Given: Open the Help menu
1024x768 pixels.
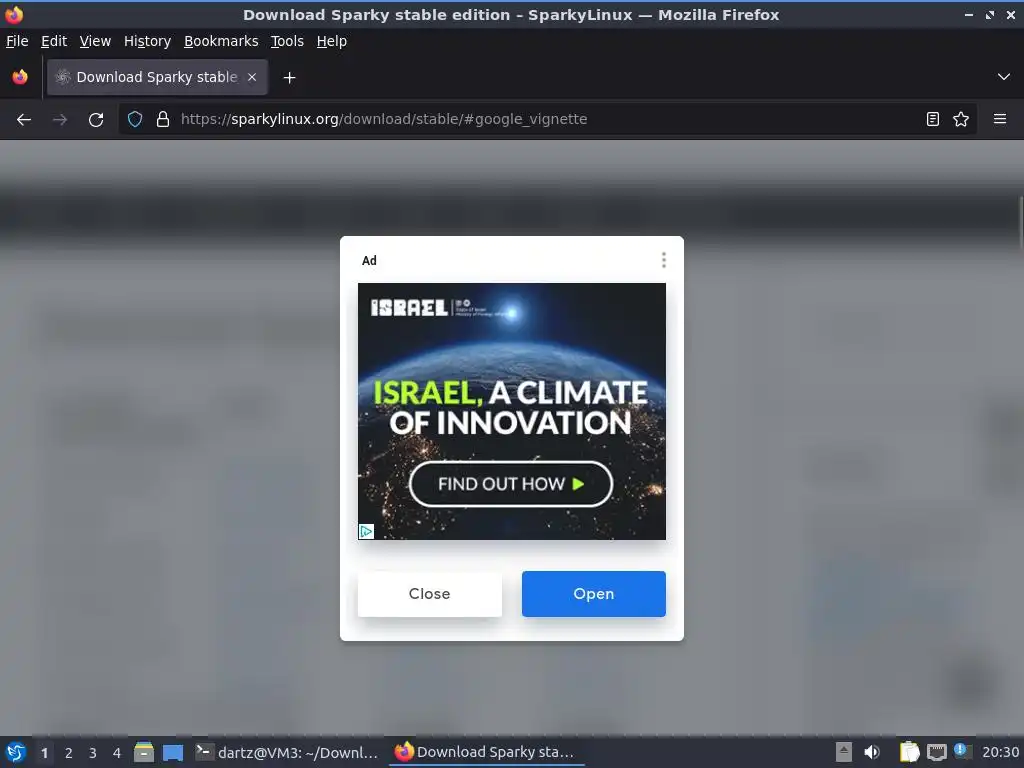Looking at the screenshot, I should pos(332,41).
